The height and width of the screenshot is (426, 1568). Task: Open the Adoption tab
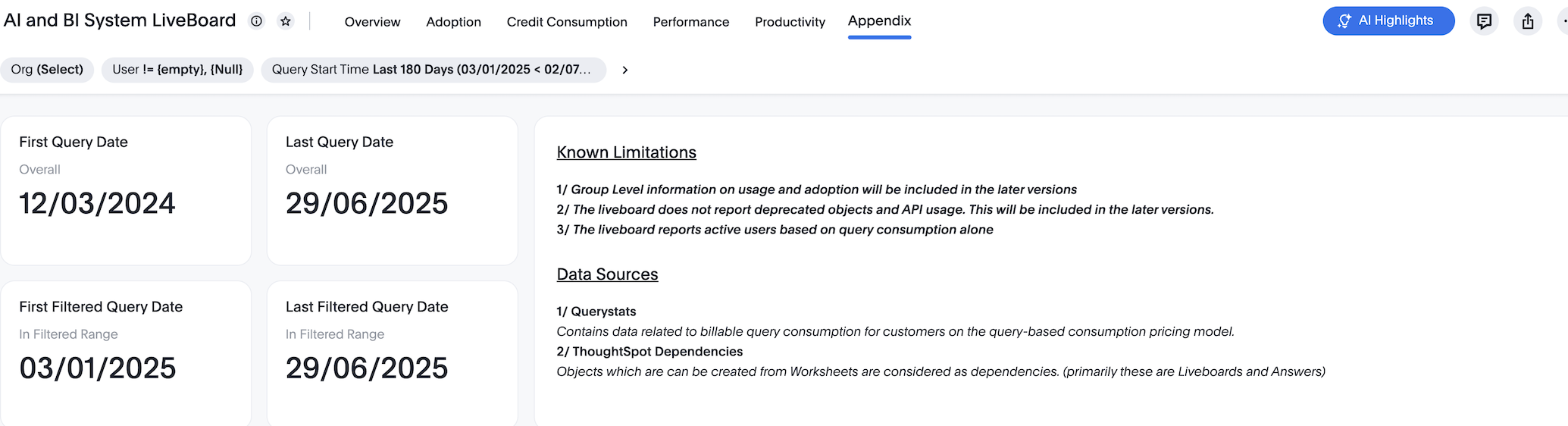point(453,22)
